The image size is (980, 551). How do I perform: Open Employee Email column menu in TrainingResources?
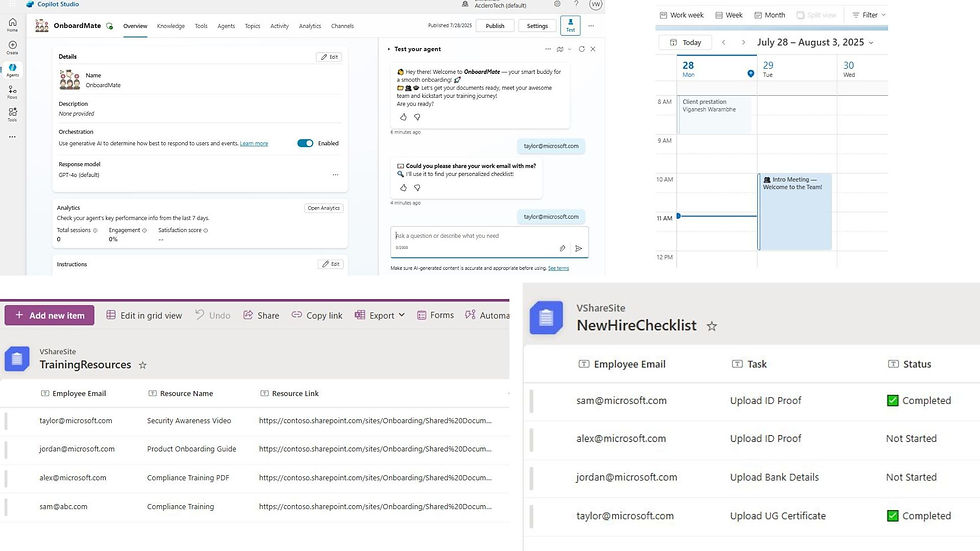pos(73,394)
